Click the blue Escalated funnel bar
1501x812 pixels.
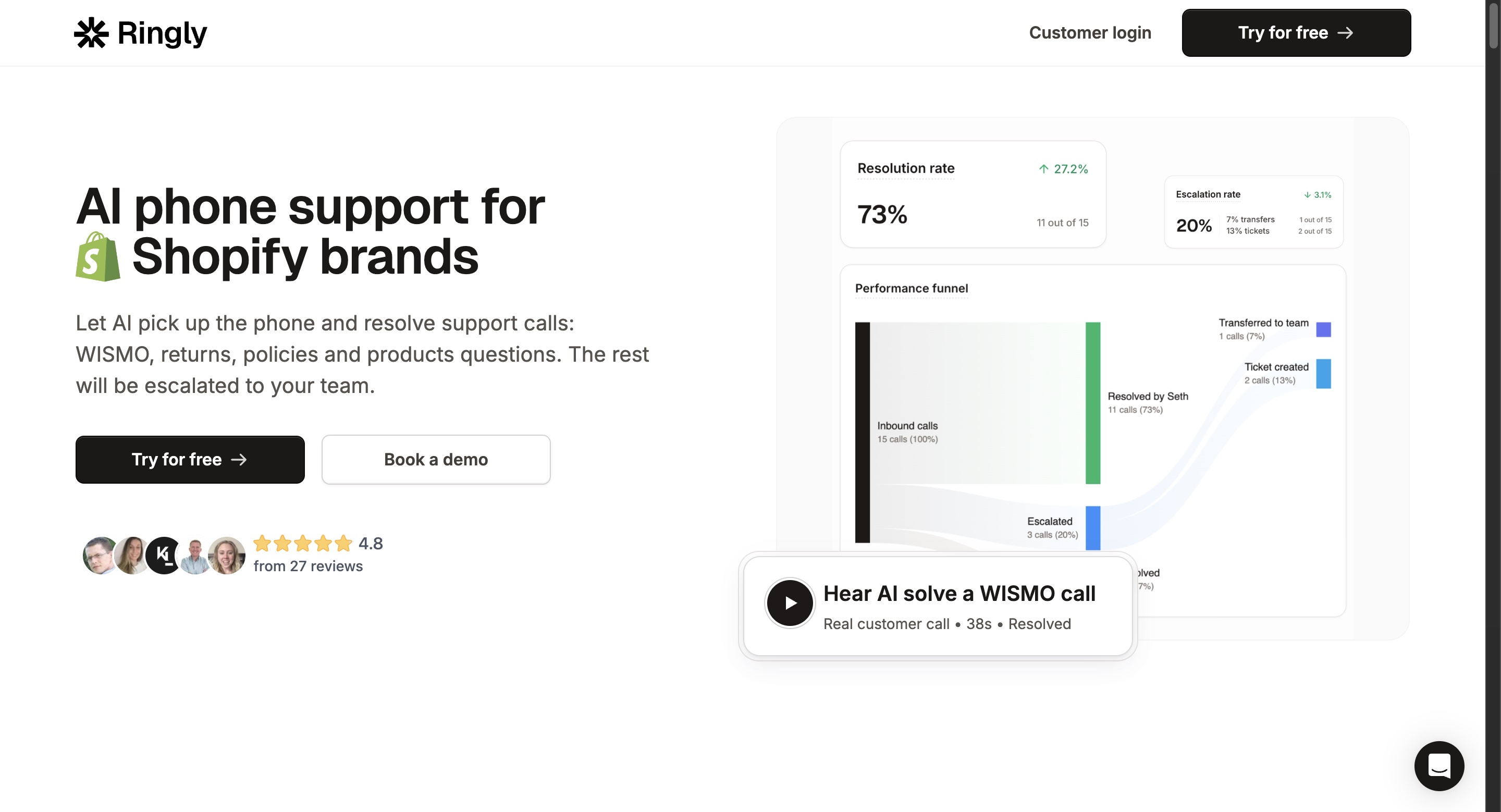coord(1092,528)
